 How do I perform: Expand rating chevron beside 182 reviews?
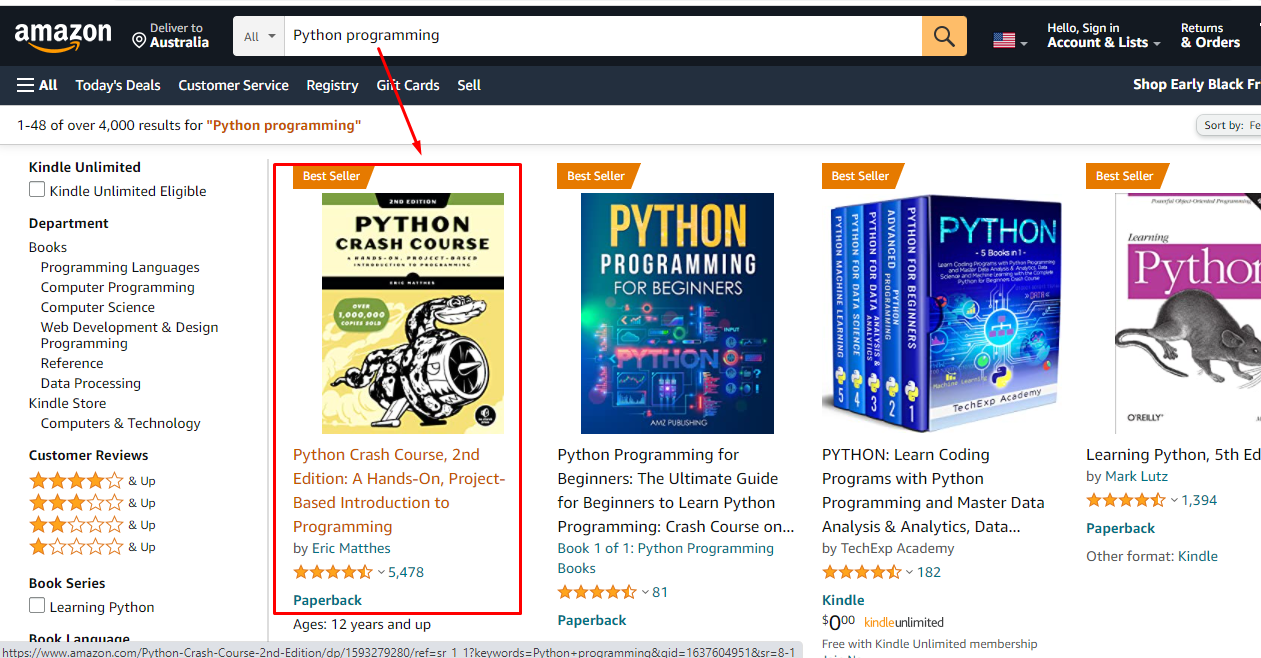click(x=910, y=573)
